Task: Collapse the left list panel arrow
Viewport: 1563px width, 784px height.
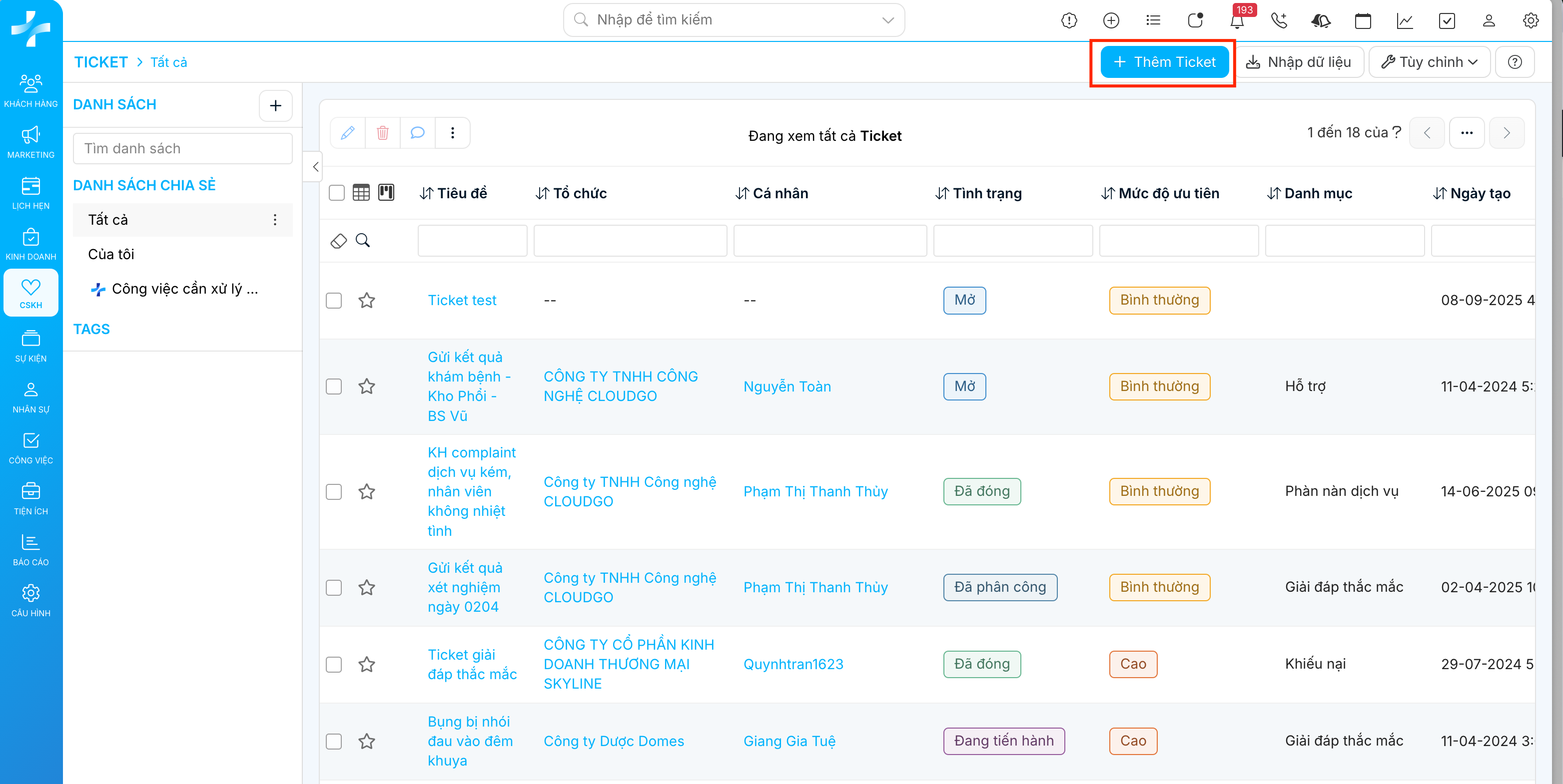Action: (315, 167)
